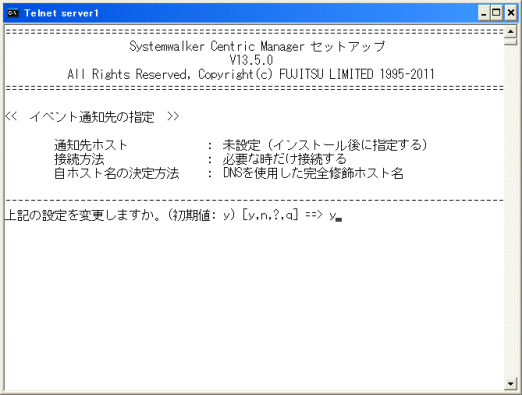Close the Telnet server1 window
Image resolution: width=522 pixels, height=395 pixels.
[510, 13]
